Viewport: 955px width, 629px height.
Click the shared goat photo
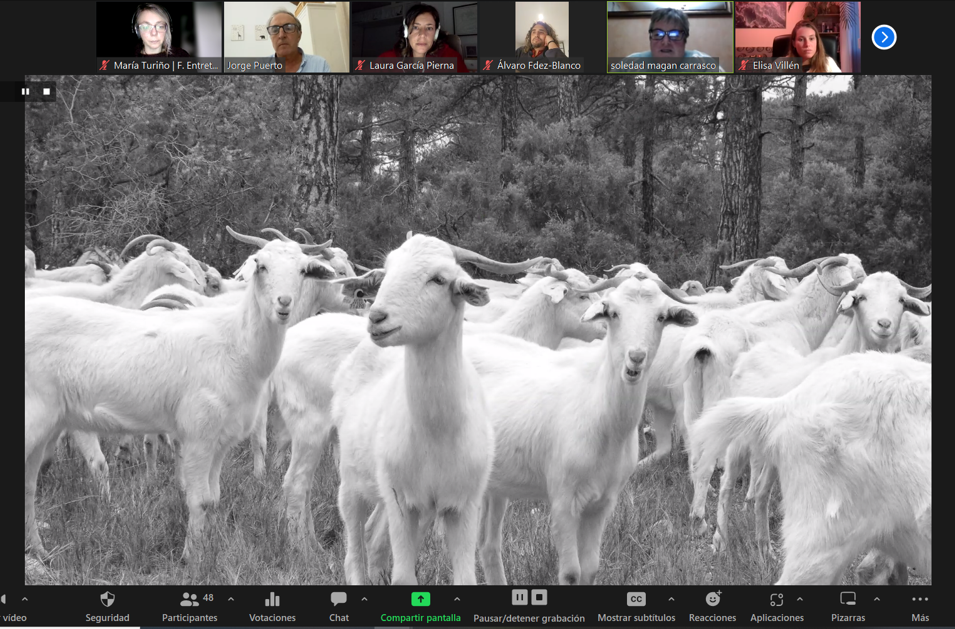point(478,329)
